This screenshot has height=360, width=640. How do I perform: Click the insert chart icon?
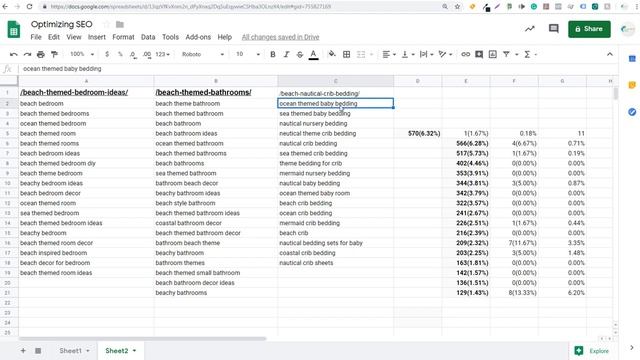click(x=493, y=54)
